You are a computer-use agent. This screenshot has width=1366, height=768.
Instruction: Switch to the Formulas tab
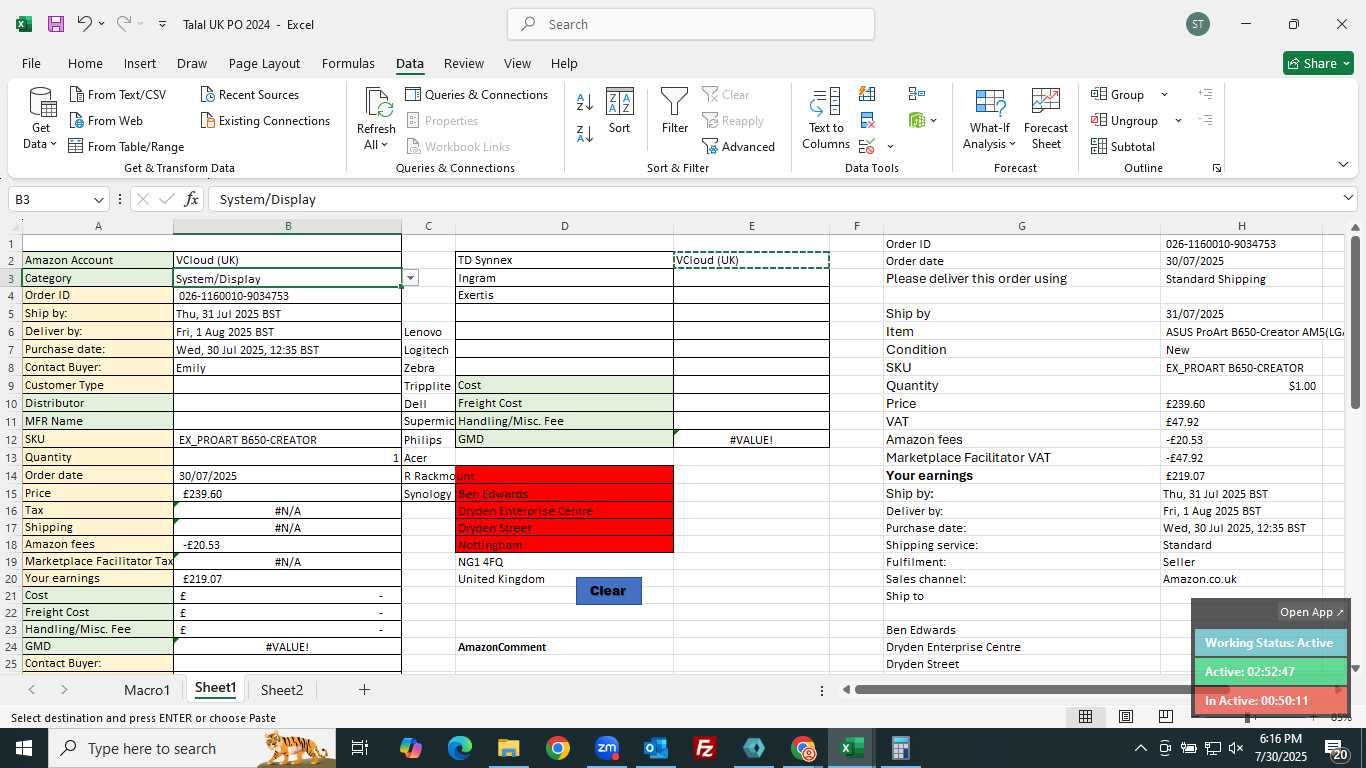tap(348, 63)
